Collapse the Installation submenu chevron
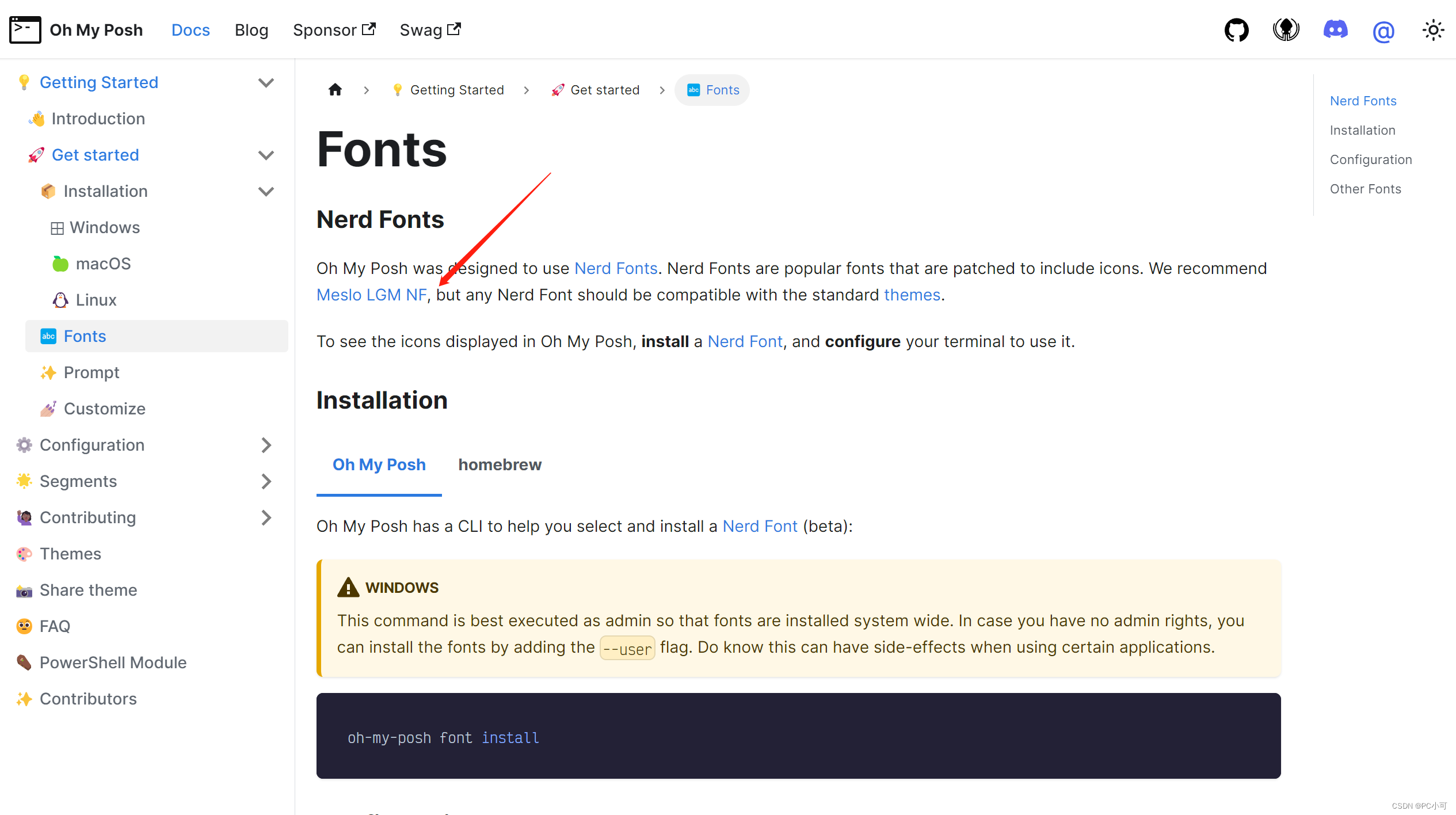1456x815 pixels. pos(266,191)
